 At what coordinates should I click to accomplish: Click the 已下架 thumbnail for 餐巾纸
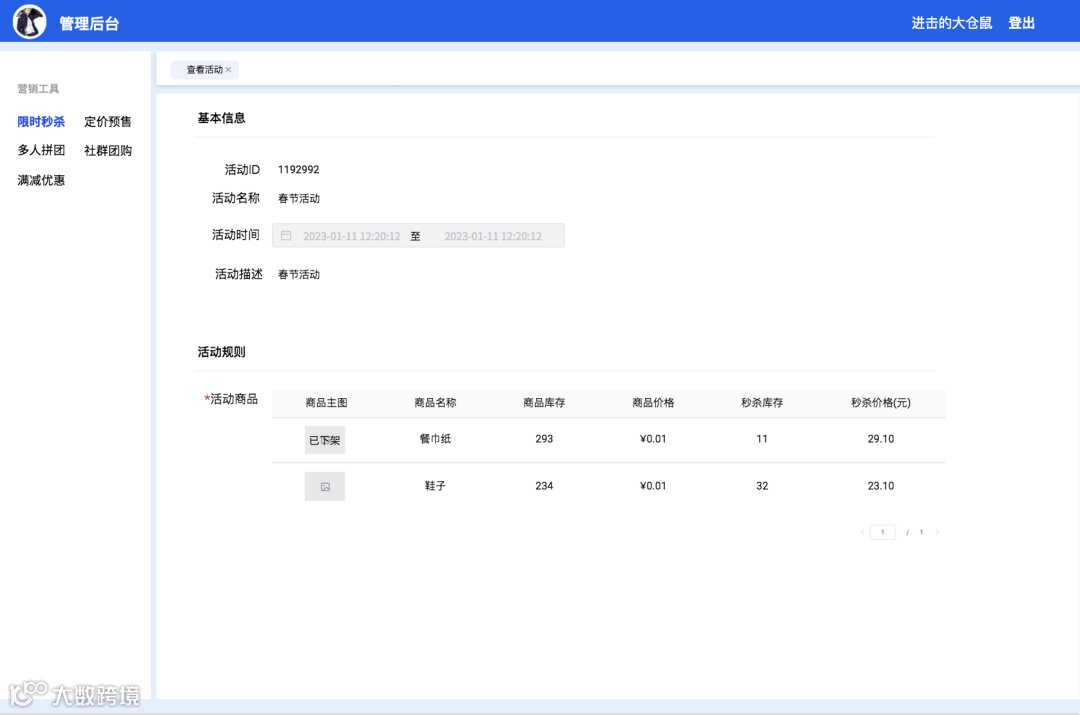pyautogui.click(x=325, y=439)
